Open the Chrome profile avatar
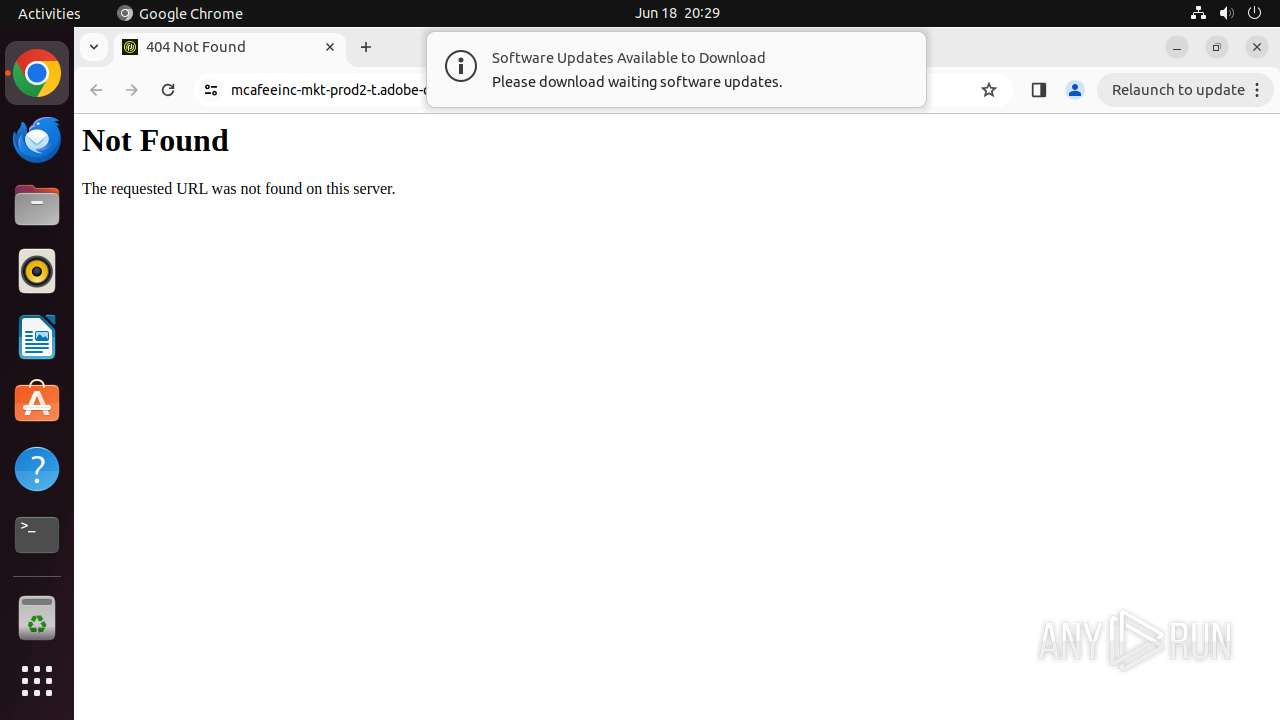This screenshot has height=720, width=1280. pyautogui.click(x=1075, y=90)
